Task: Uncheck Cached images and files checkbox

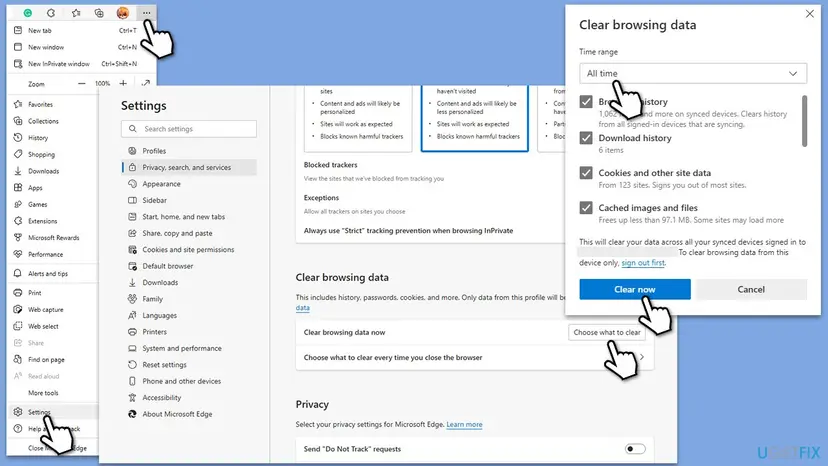Action: 586,208
